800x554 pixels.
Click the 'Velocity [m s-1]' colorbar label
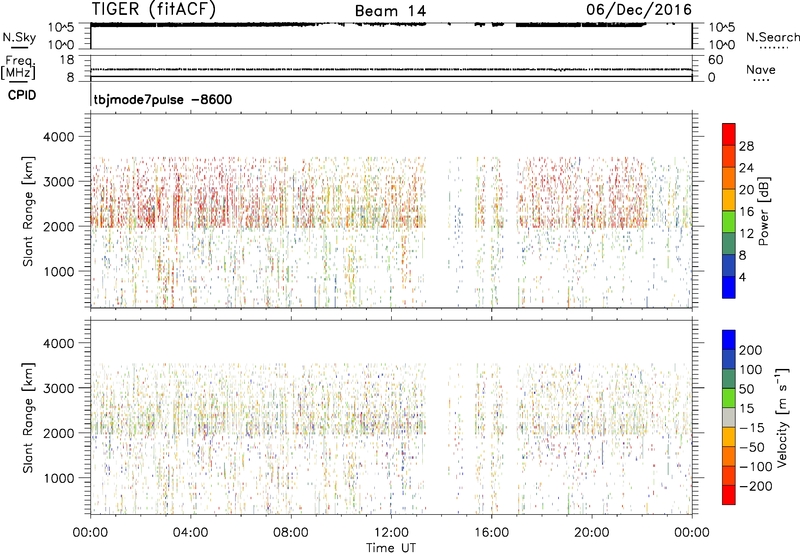click(x=782, y=417)
